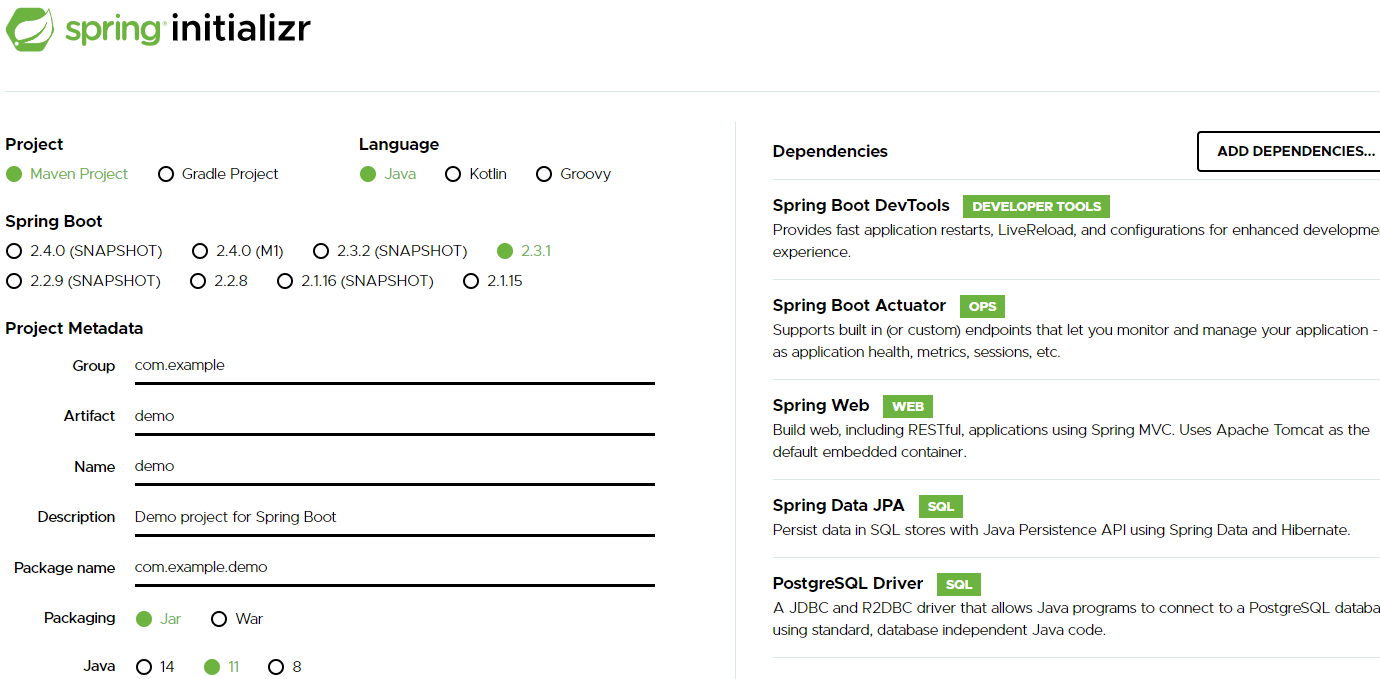This screenshot has width=1380, height=679.
Task: Click the Spring Boot section heading
Action: (54, 221)
